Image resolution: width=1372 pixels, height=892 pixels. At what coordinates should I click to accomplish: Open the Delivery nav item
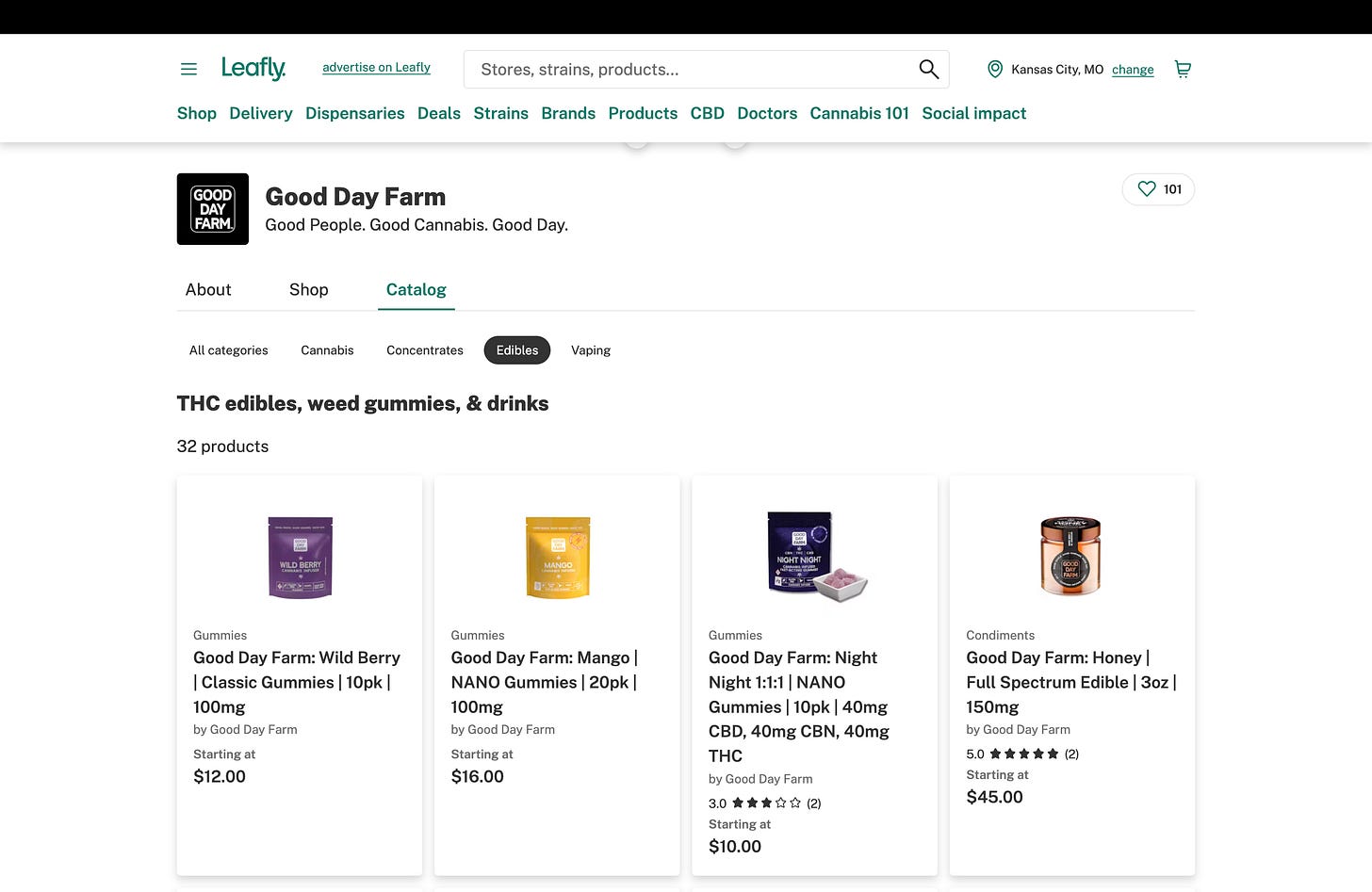tap(261, 113)
